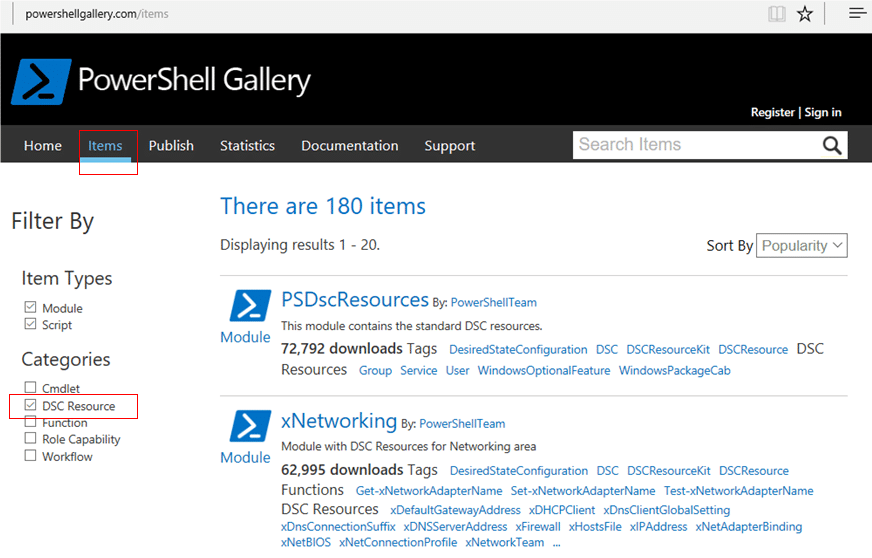The image size is (872, 558).
Task: Click the Sign in link
Action: [x=823, y=112]
